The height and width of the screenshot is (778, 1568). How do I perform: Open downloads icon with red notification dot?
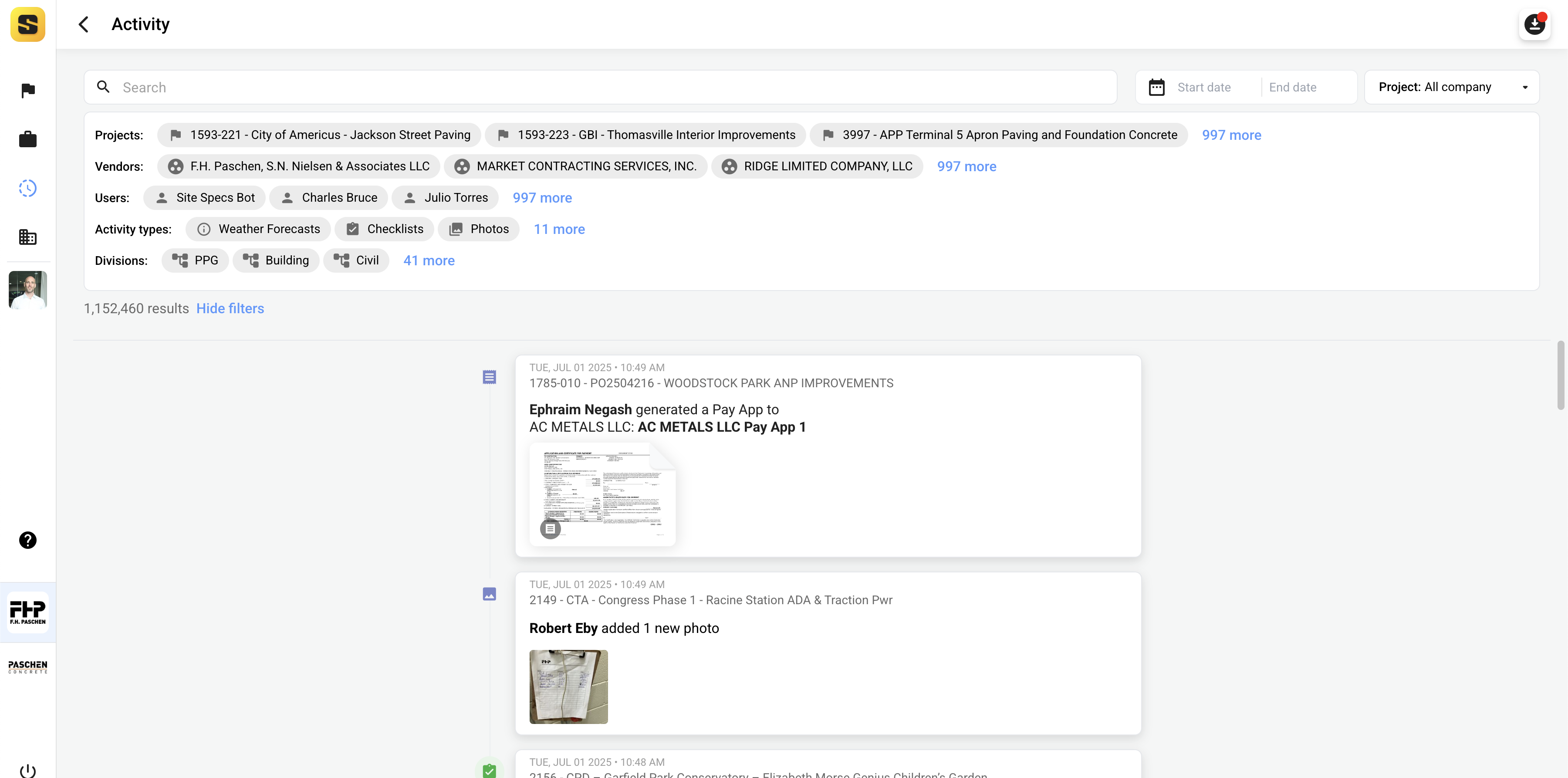click(x=1534, y=24)
